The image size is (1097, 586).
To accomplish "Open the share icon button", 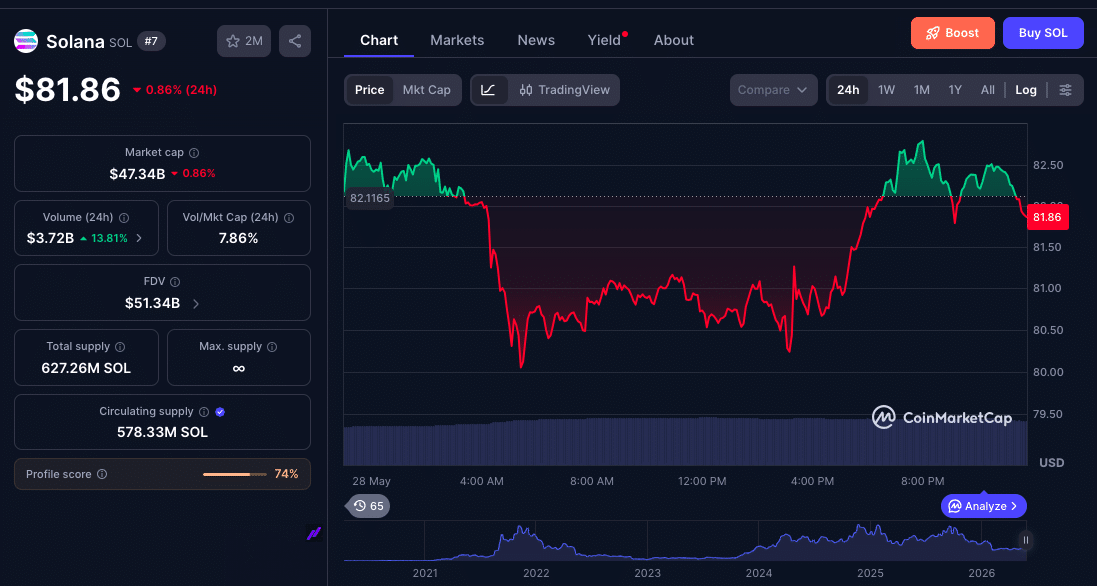I will pos(295,41).
